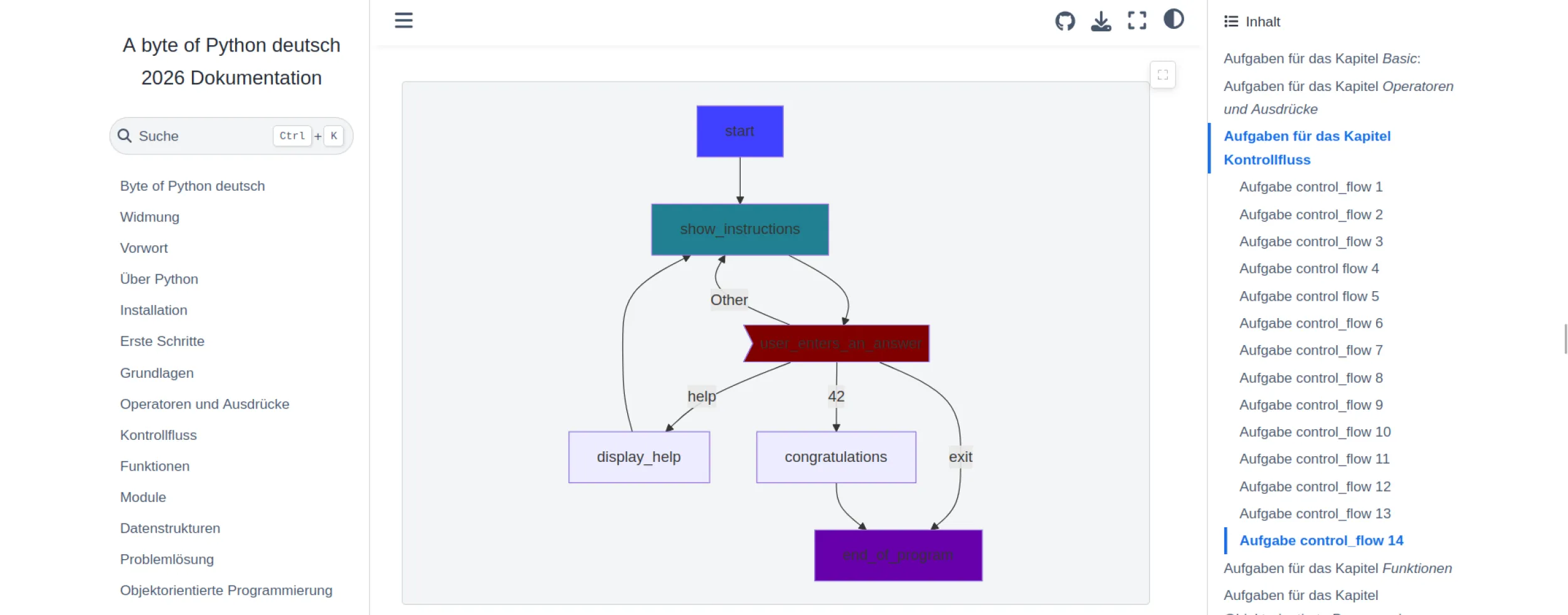Jump to Aufgaben für das Kapitel Operatoren und Ausdrücke

[1338, 97]
